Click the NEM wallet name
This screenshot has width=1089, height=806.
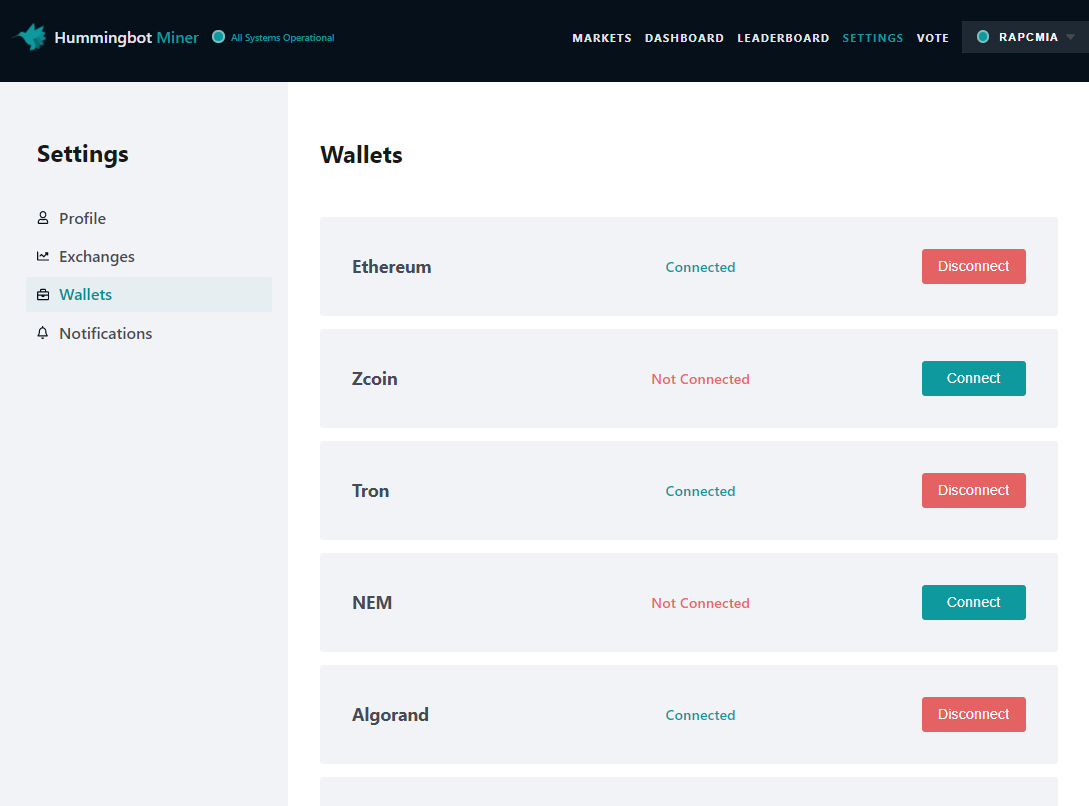click(372, 603)
